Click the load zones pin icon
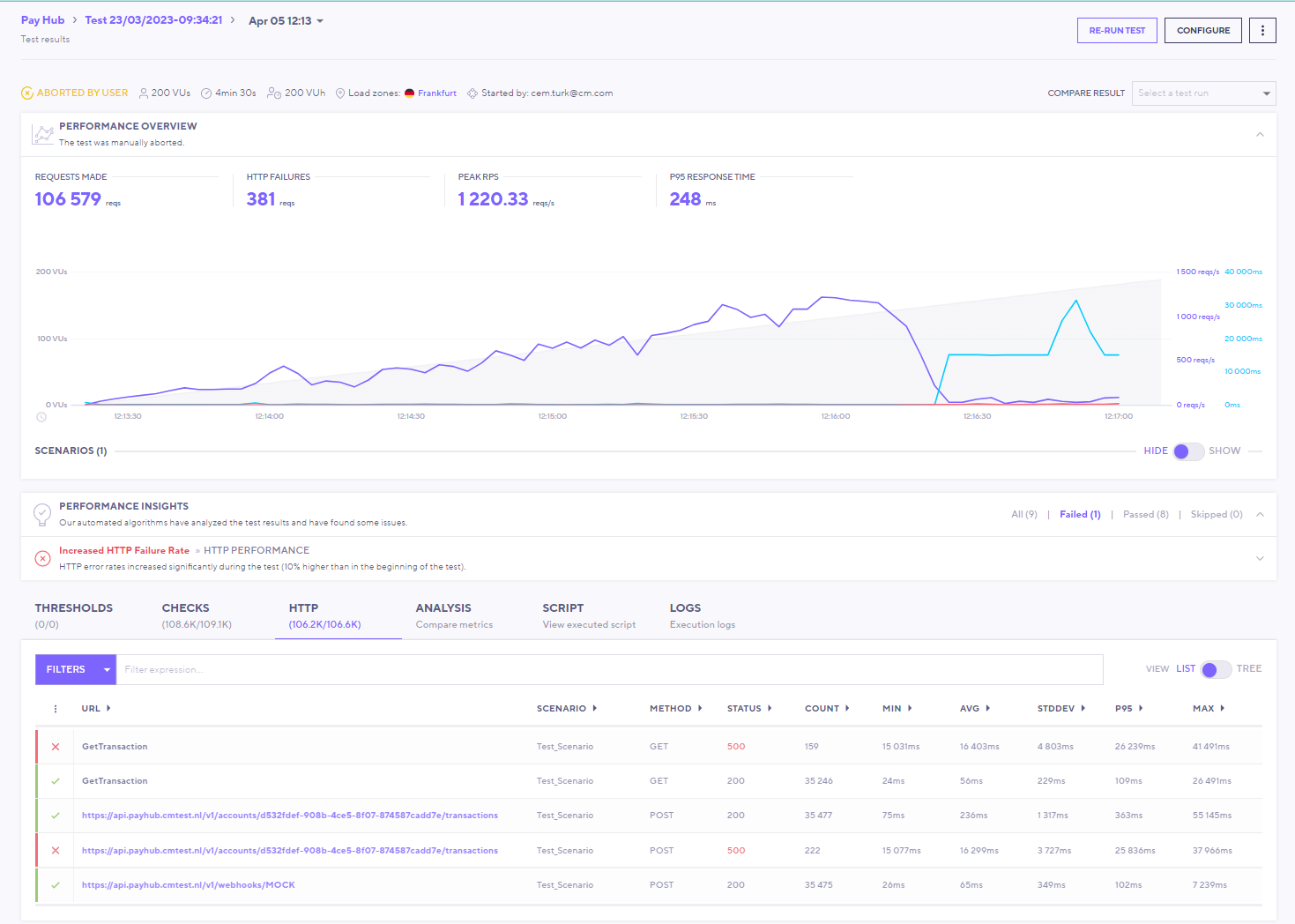Viewport: 1295px width, 924px height. 340,93
